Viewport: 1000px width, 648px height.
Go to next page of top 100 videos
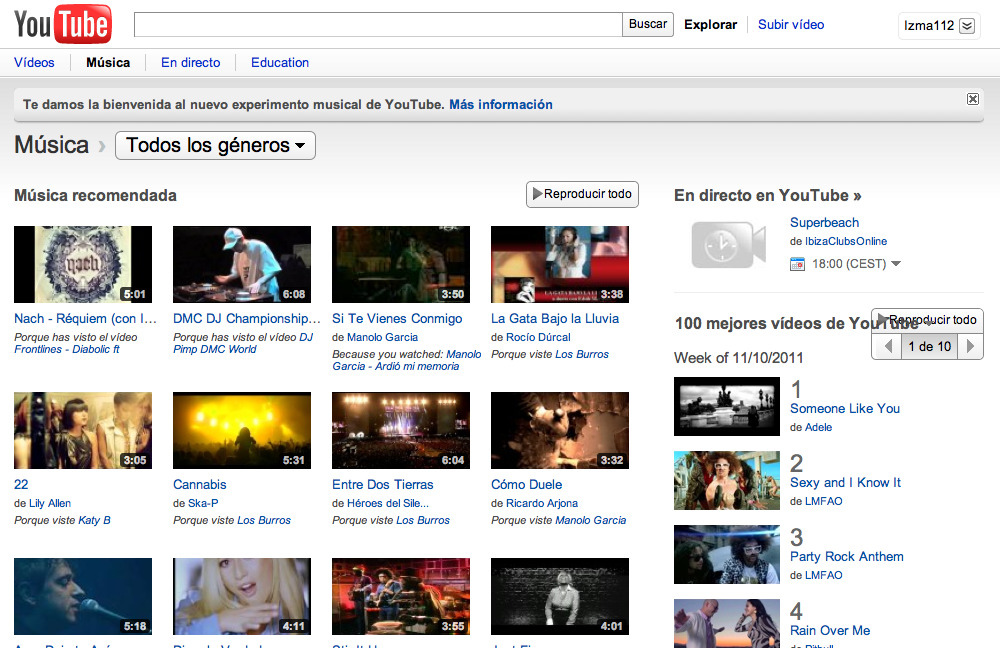click(970, 346)
